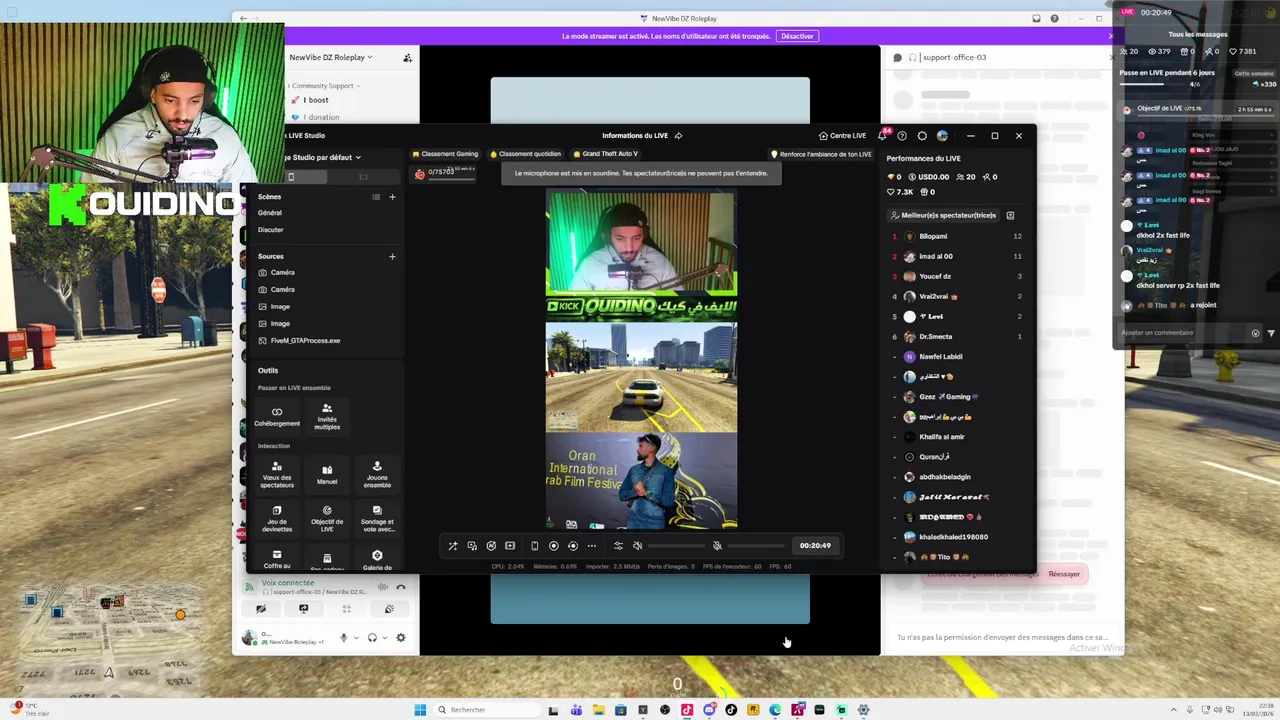The height and width of the screenshot is (720, 1280).
Task: Open Classement Gaming tab
Action: click(x=445, y=154)
